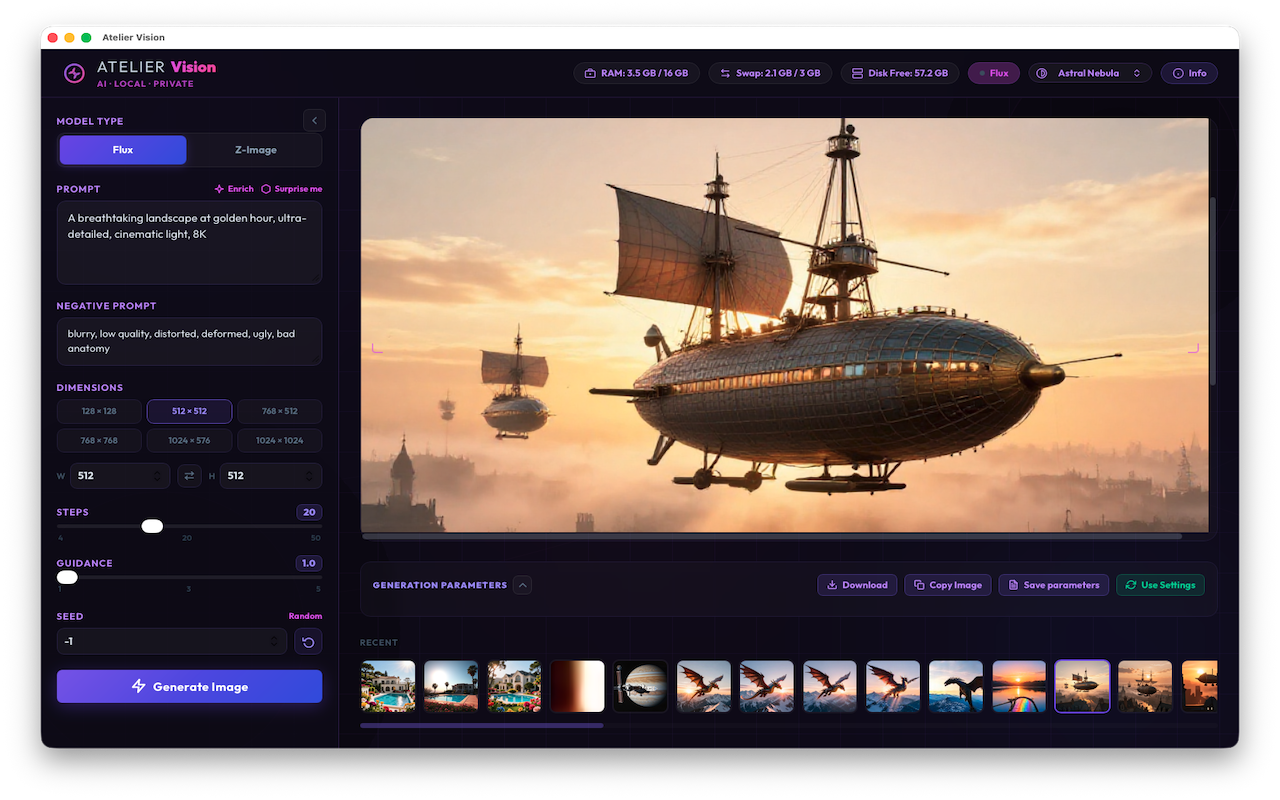The height and width of the screenshot is (800, 1280).
Task: Open the planet and spacecraft thumbnail
Action: click(640, 686)
